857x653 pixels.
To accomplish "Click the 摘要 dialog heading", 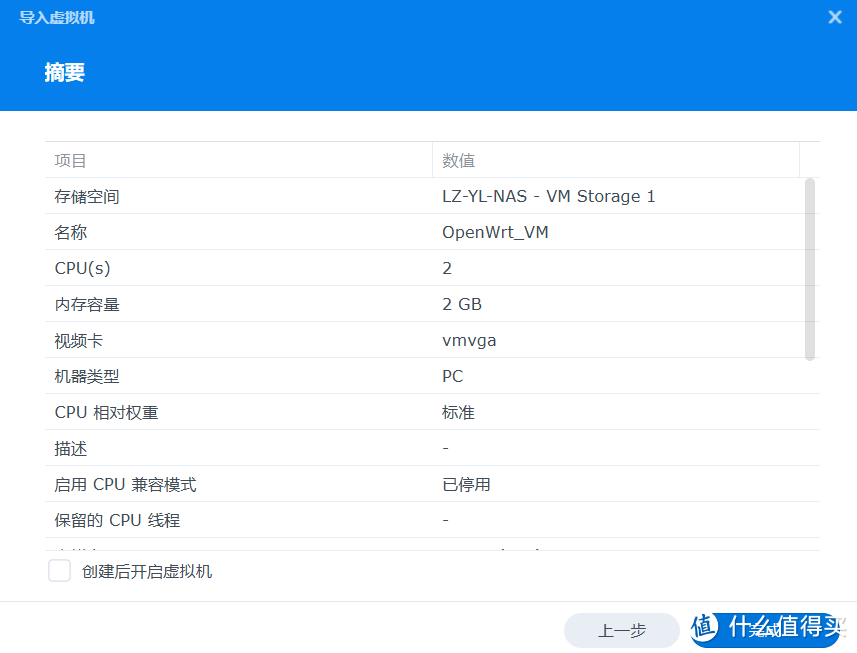I will pos(65,72).
